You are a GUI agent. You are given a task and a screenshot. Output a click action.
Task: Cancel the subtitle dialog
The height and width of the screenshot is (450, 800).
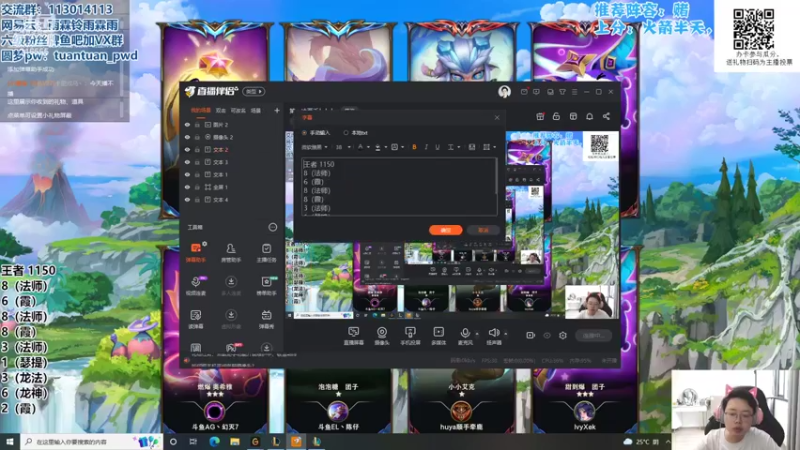(483, 230)
